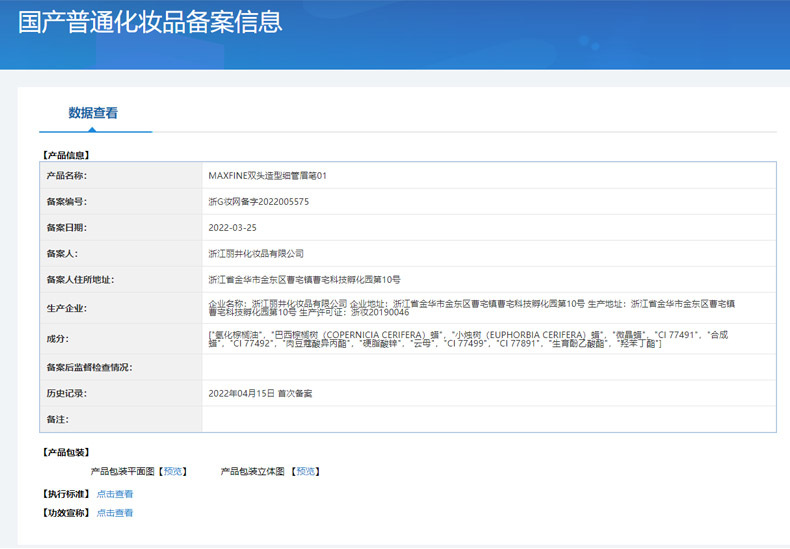The width and height of the screenshot is (790, 549).
Task: Click 点击查看 next to 执行标准
Action: 115,494
